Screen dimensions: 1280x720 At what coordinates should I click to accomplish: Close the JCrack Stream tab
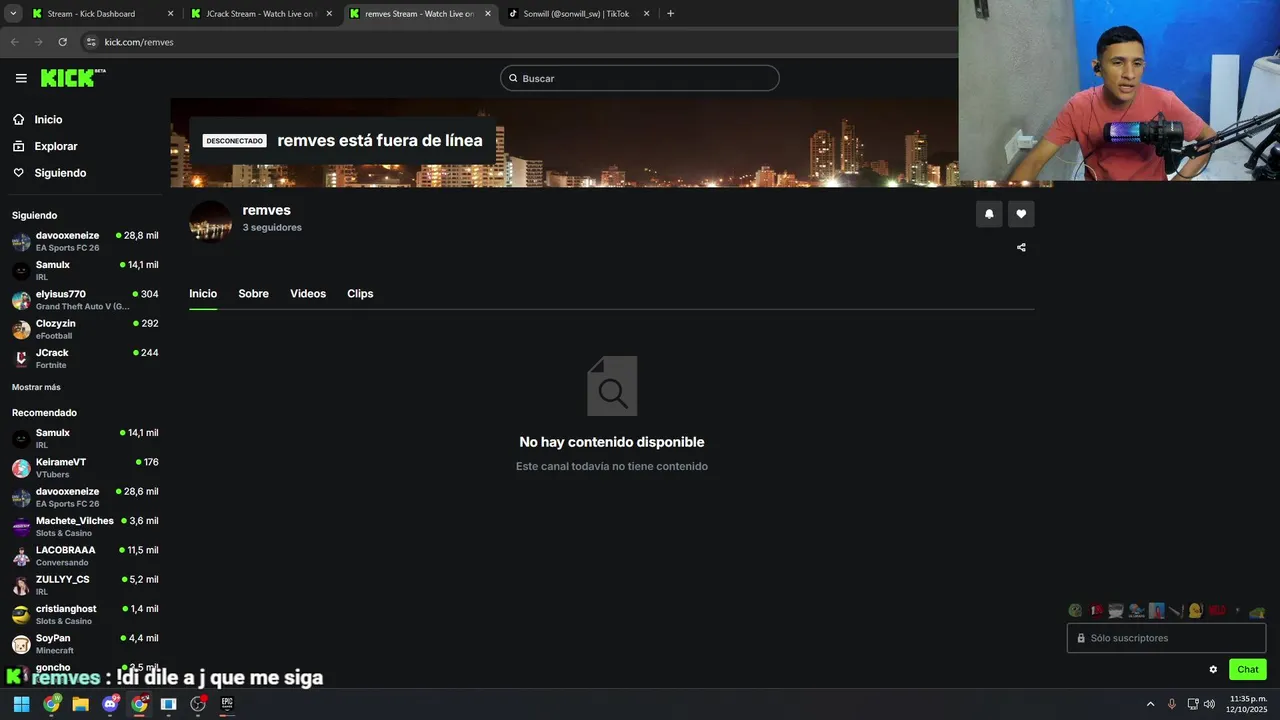329,14
